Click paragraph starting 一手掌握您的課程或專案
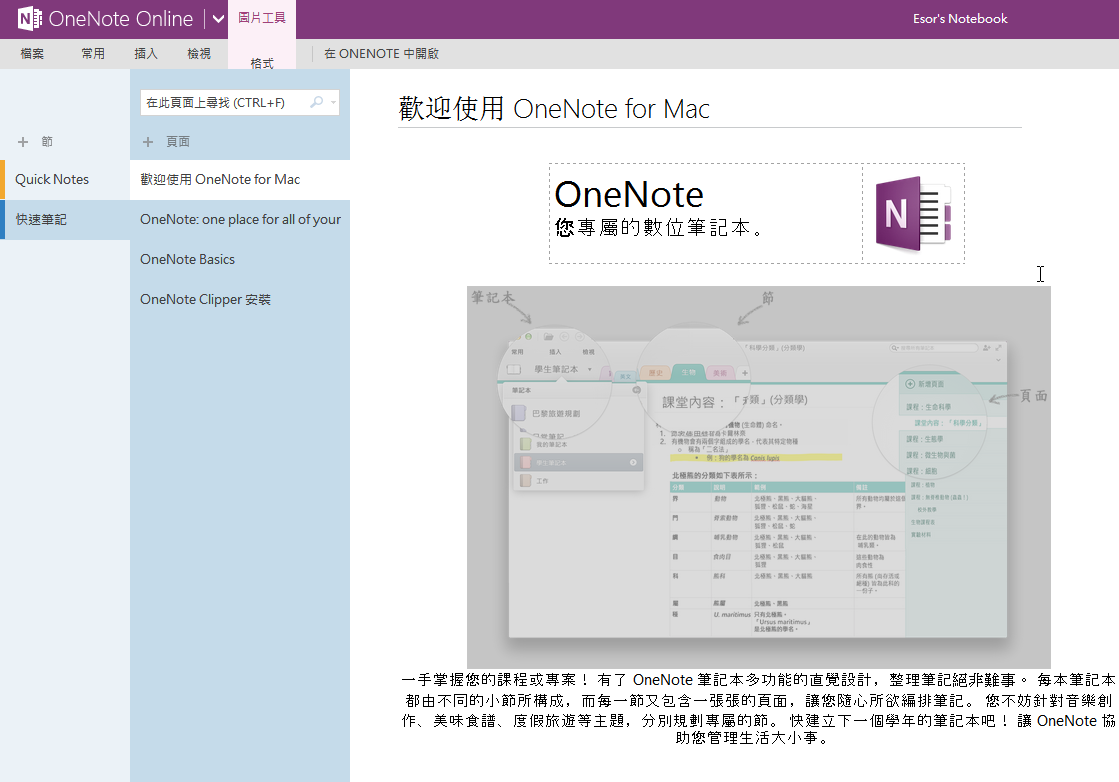Viewport: 1119px width, 782px height. coord(758,709)
